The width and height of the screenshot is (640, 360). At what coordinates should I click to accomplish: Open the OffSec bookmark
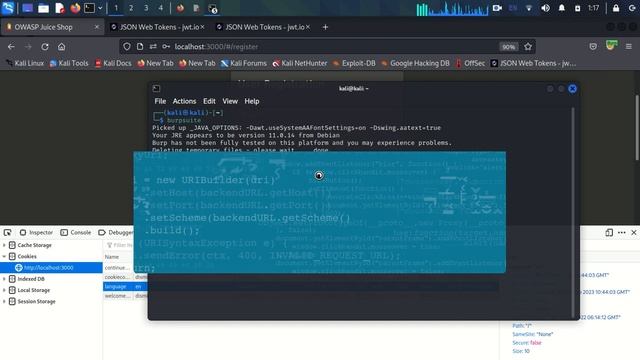(x=470, y=63)
